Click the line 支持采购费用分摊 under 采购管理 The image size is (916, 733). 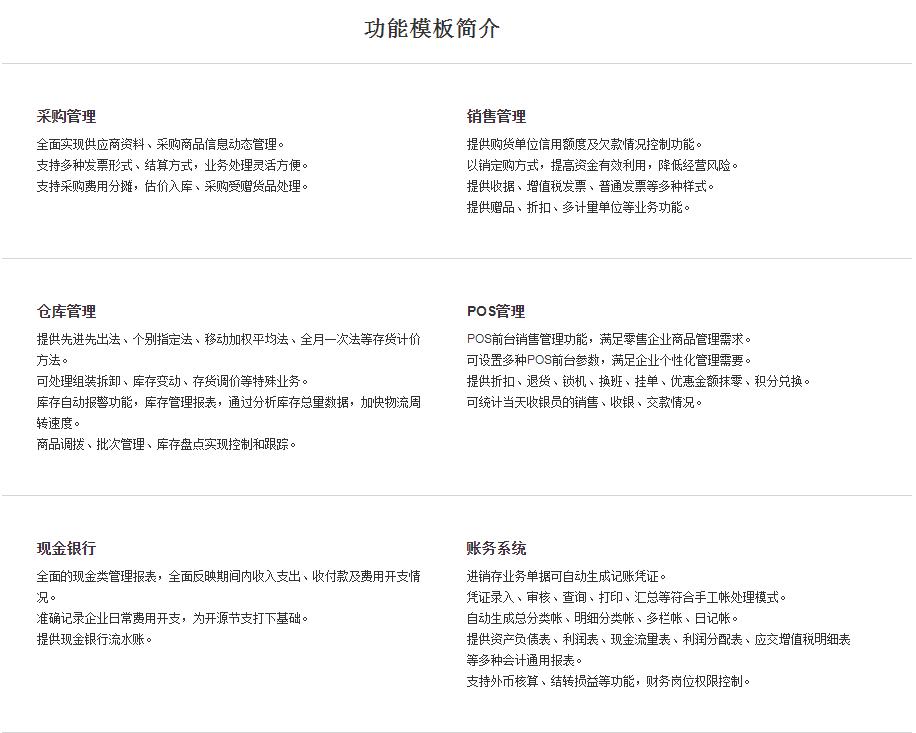[173, 186]
